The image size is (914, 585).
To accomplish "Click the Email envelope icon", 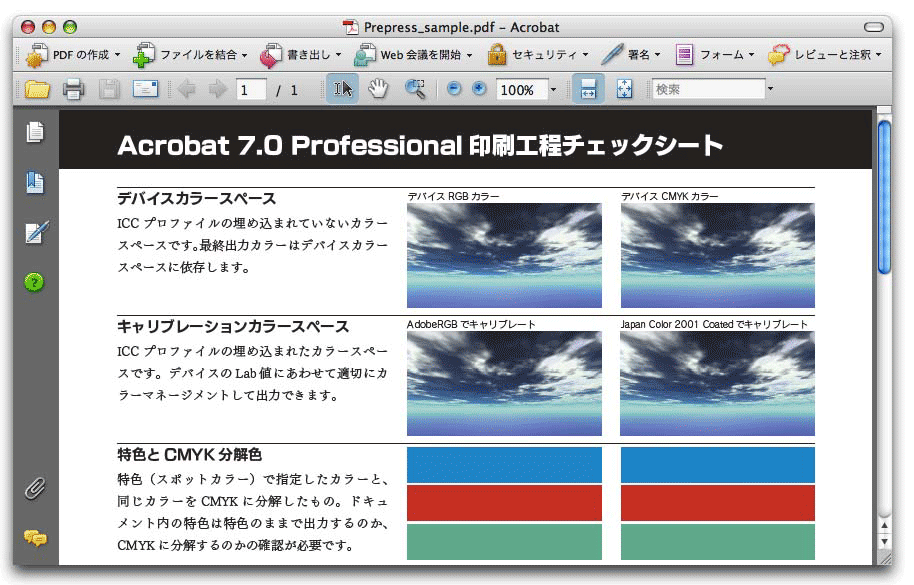I will click(145, 89).
